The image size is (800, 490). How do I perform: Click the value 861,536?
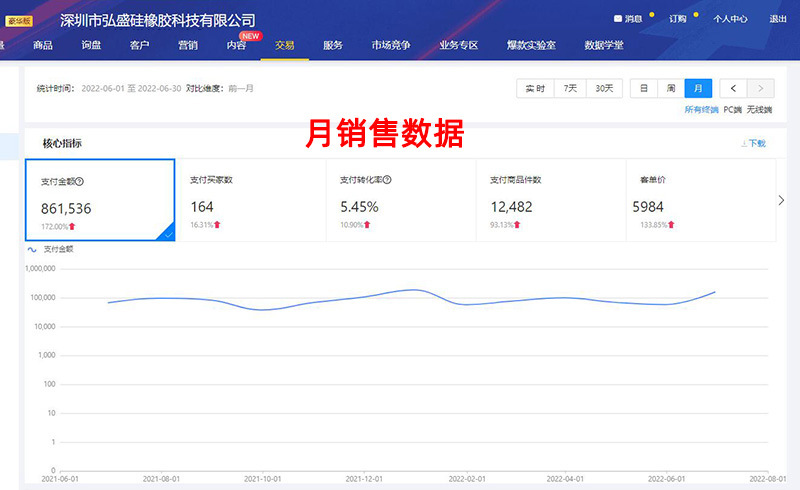point(66,209)
